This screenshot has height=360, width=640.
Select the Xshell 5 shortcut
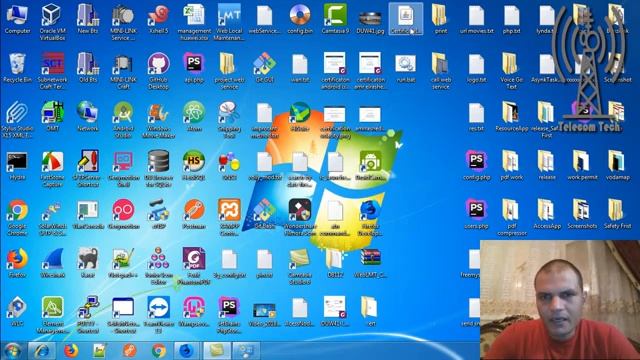158,20
